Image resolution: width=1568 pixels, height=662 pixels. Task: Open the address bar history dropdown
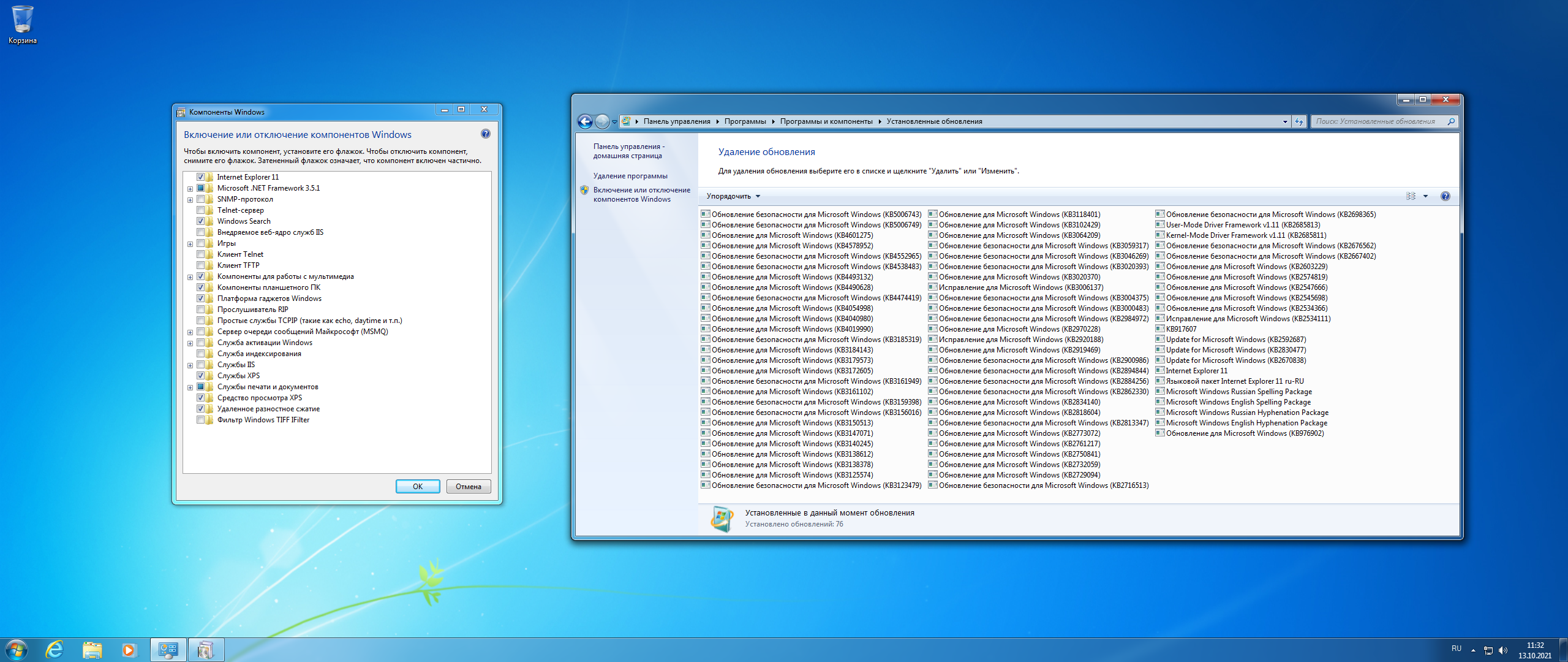[1285, 121]
